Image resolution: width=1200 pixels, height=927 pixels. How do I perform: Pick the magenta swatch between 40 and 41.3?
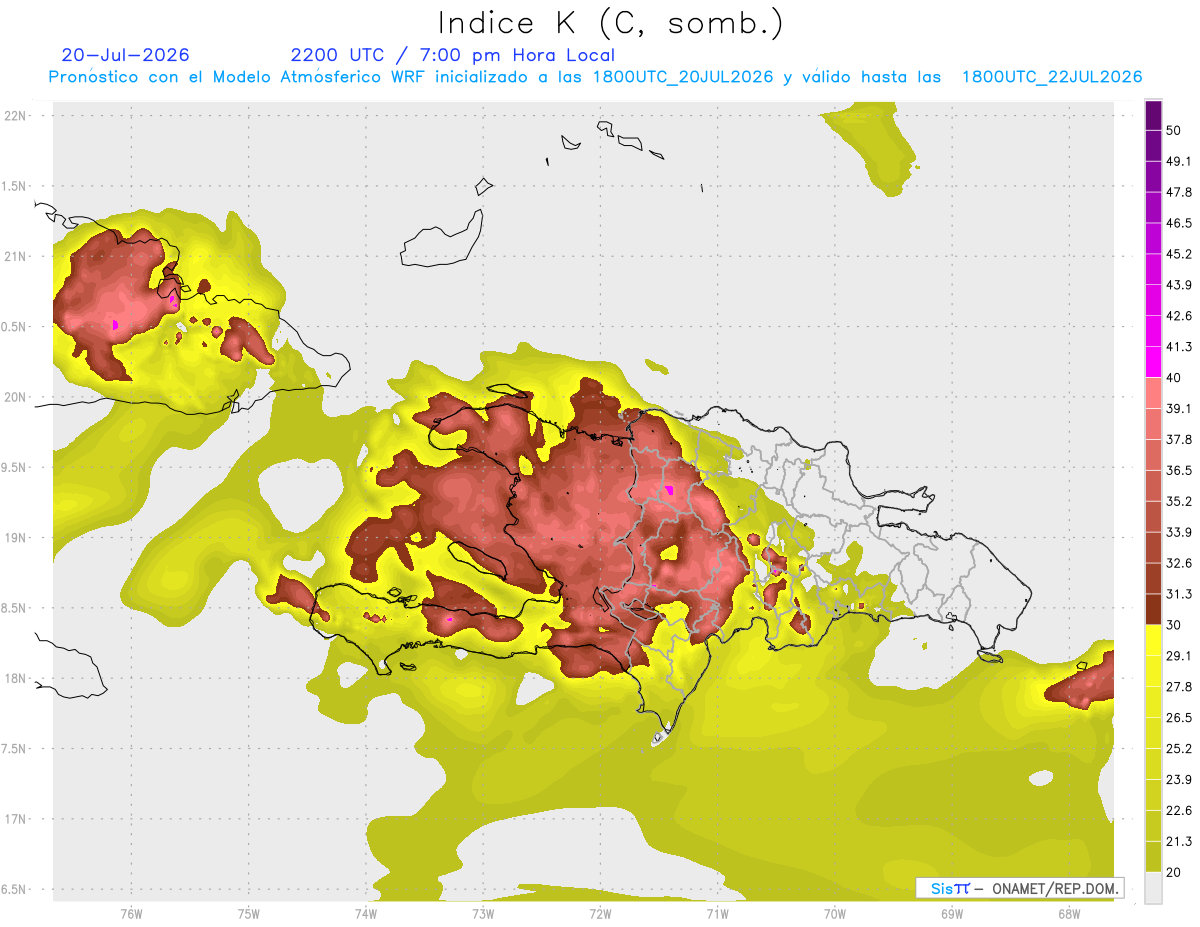[x=1153, y=362]
